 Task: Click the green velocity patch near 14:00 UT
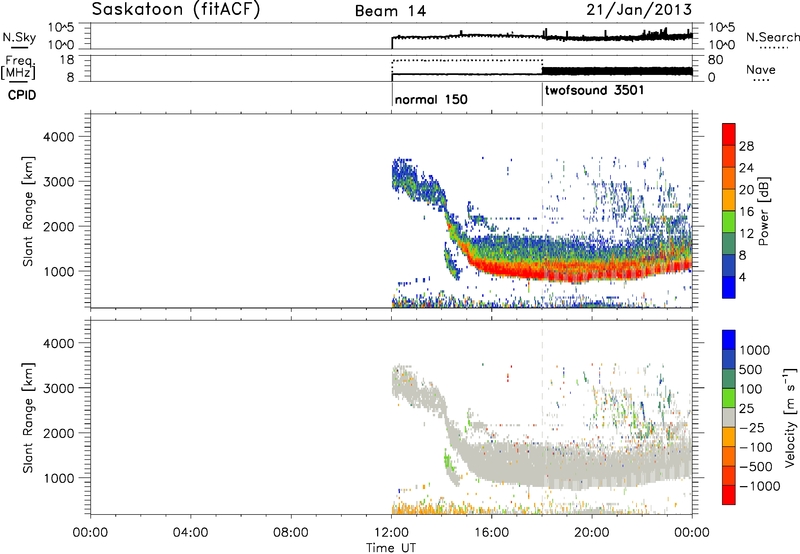coord(448,462)
